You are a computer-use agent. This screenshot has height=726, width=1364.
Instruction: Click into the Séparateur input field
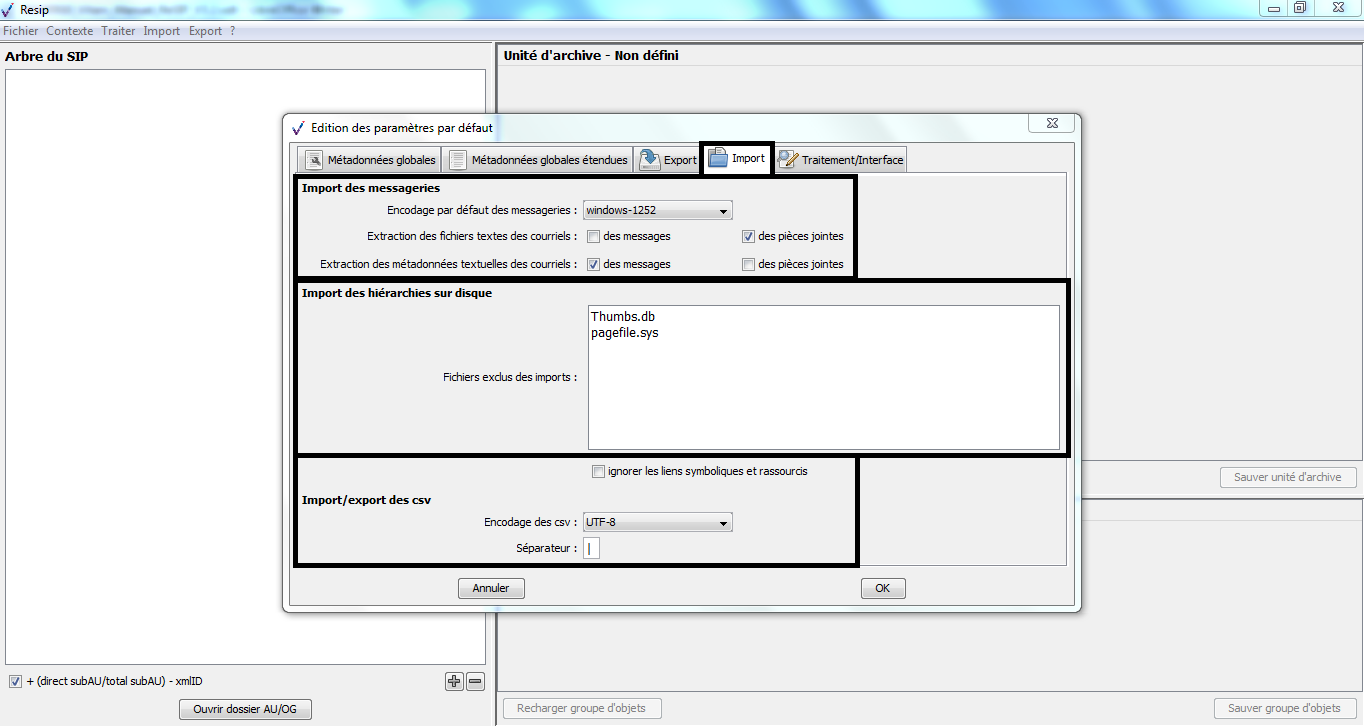591,548
